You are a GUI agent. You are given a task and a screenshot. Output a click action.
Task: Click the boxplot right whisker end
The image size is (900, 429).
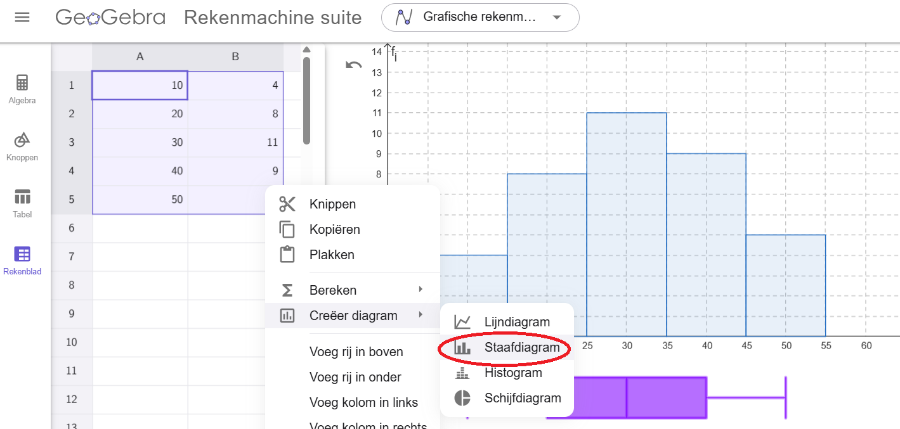(785, 397)
